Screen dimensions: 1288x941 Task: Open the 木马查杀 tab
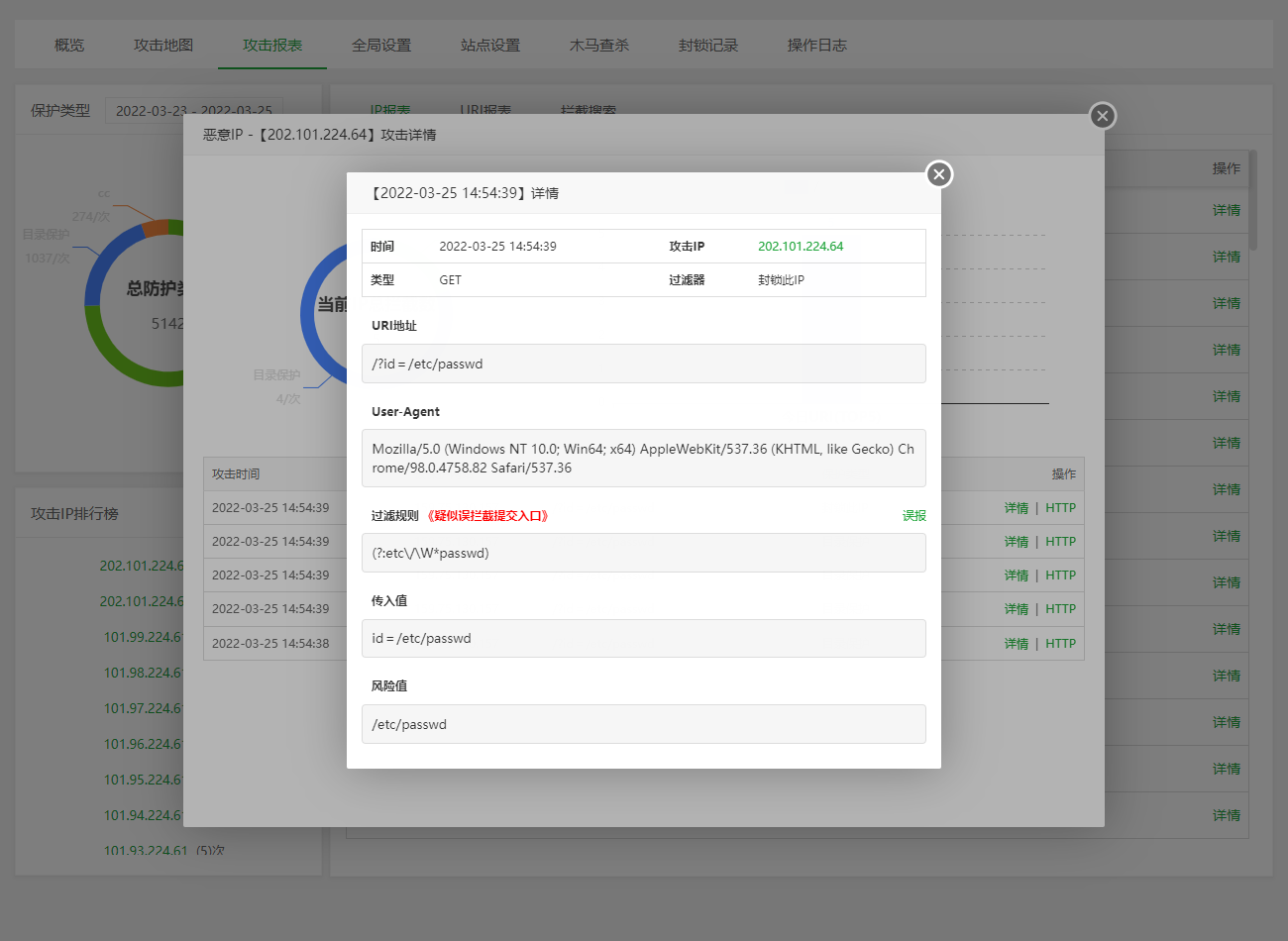pyautogui.click(x=599, y=46)
